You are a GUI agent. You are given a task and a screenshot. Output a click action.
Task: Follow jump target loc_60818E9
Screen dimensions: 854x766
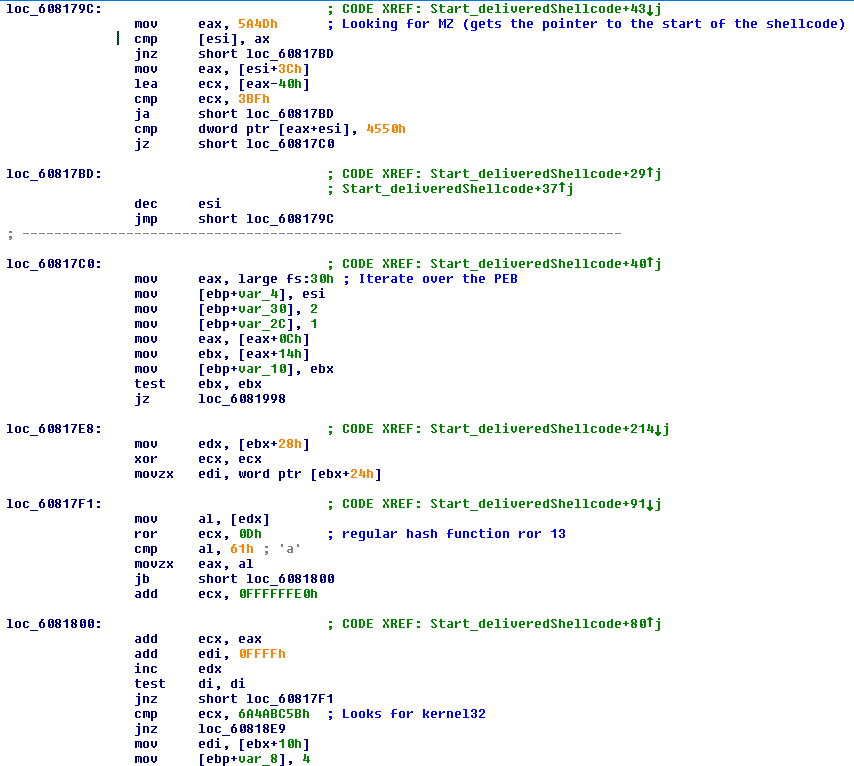(242, 729)
